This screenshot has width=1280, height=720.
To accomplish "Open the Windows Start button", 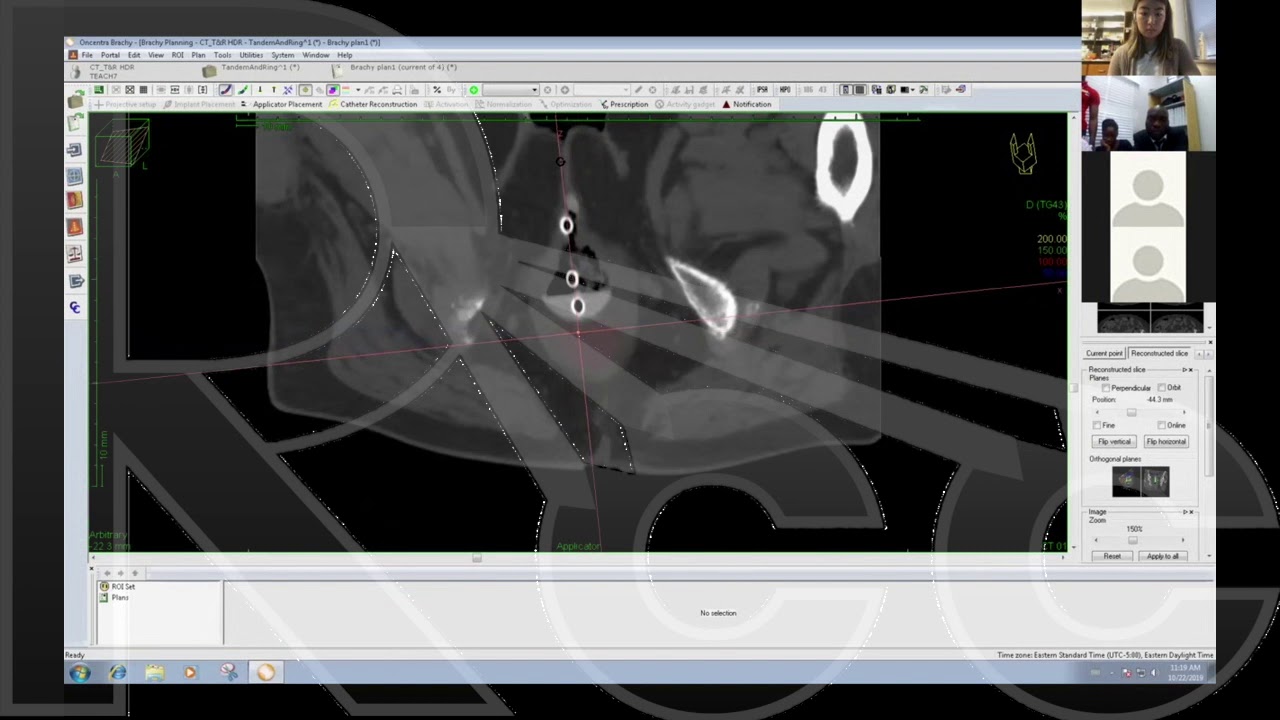I will tap(79, 673).
